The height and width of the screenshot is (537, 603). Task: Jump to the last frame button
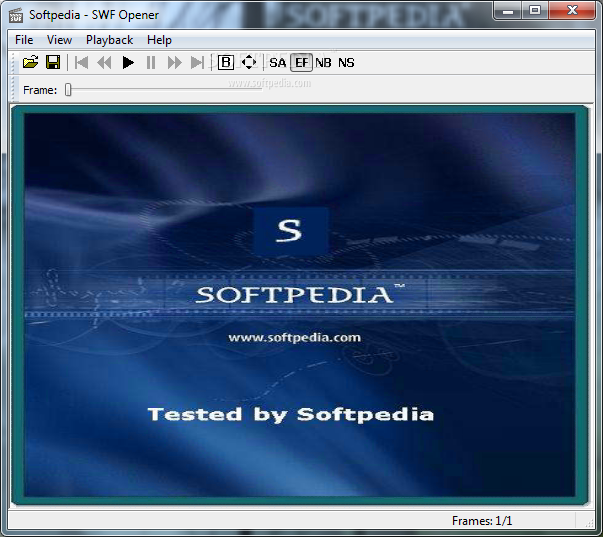pyautogui.click(x=197, y=62)
